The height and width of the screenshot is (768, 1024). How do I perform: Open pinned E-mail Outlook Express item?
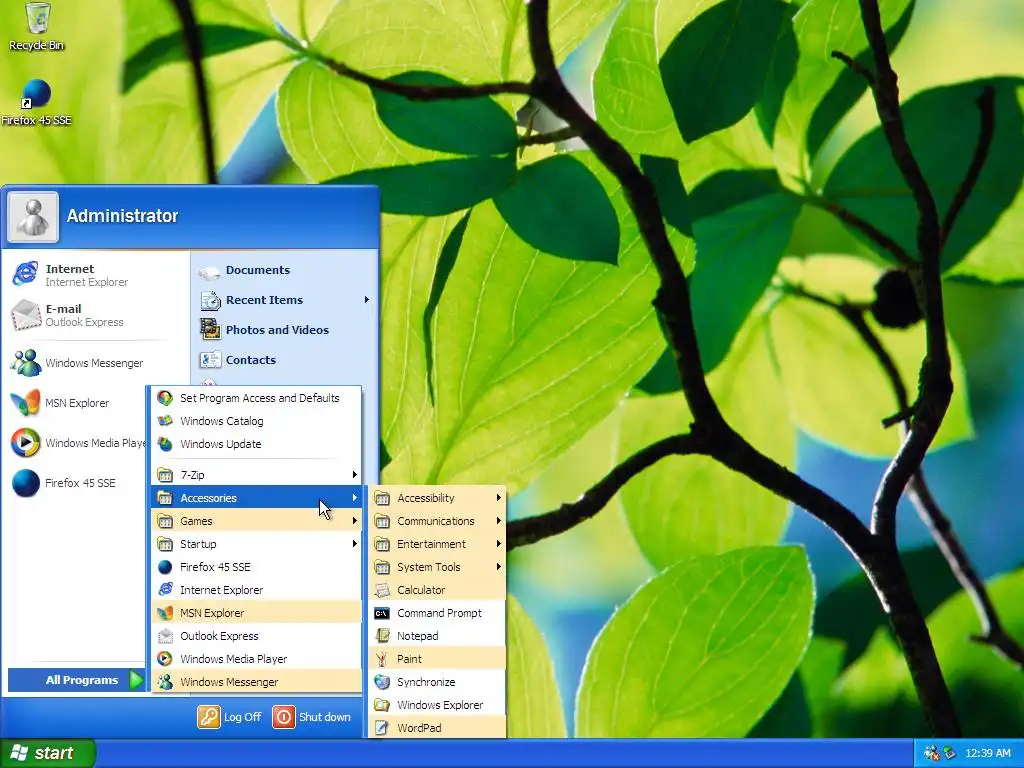pyautogui.click(x=95, y=315)
